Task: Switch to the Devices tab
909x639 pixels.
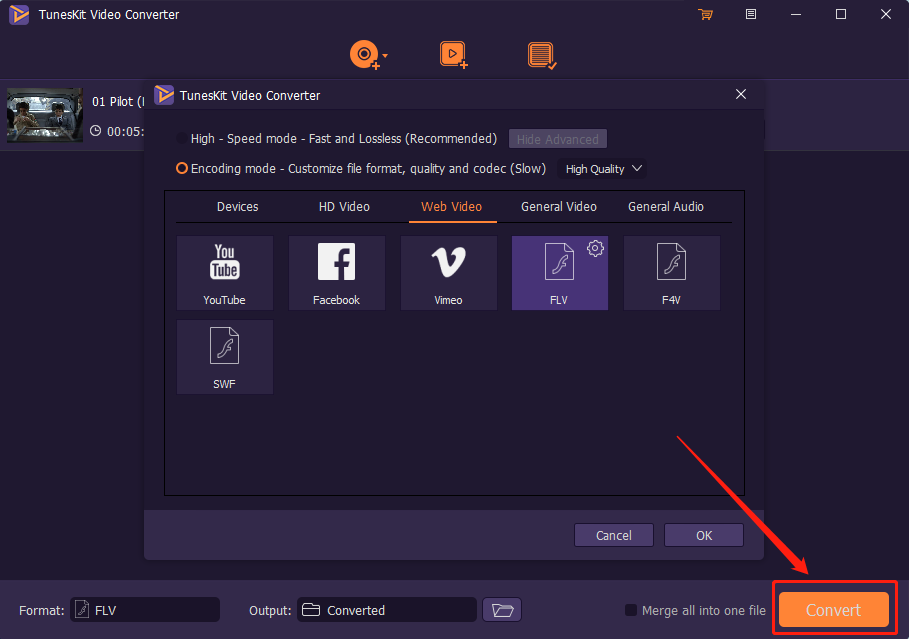Action: point(238,206)
